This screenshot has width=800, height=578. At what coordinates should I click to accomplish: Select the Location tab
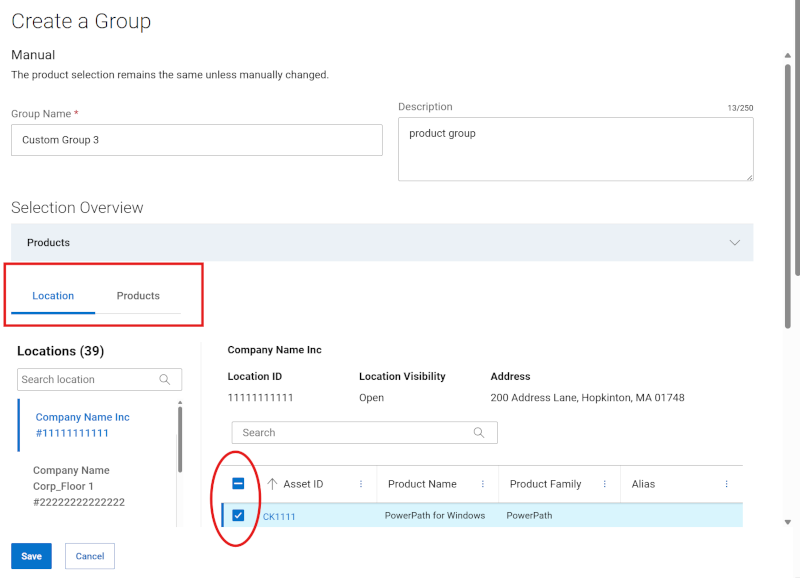53,295
